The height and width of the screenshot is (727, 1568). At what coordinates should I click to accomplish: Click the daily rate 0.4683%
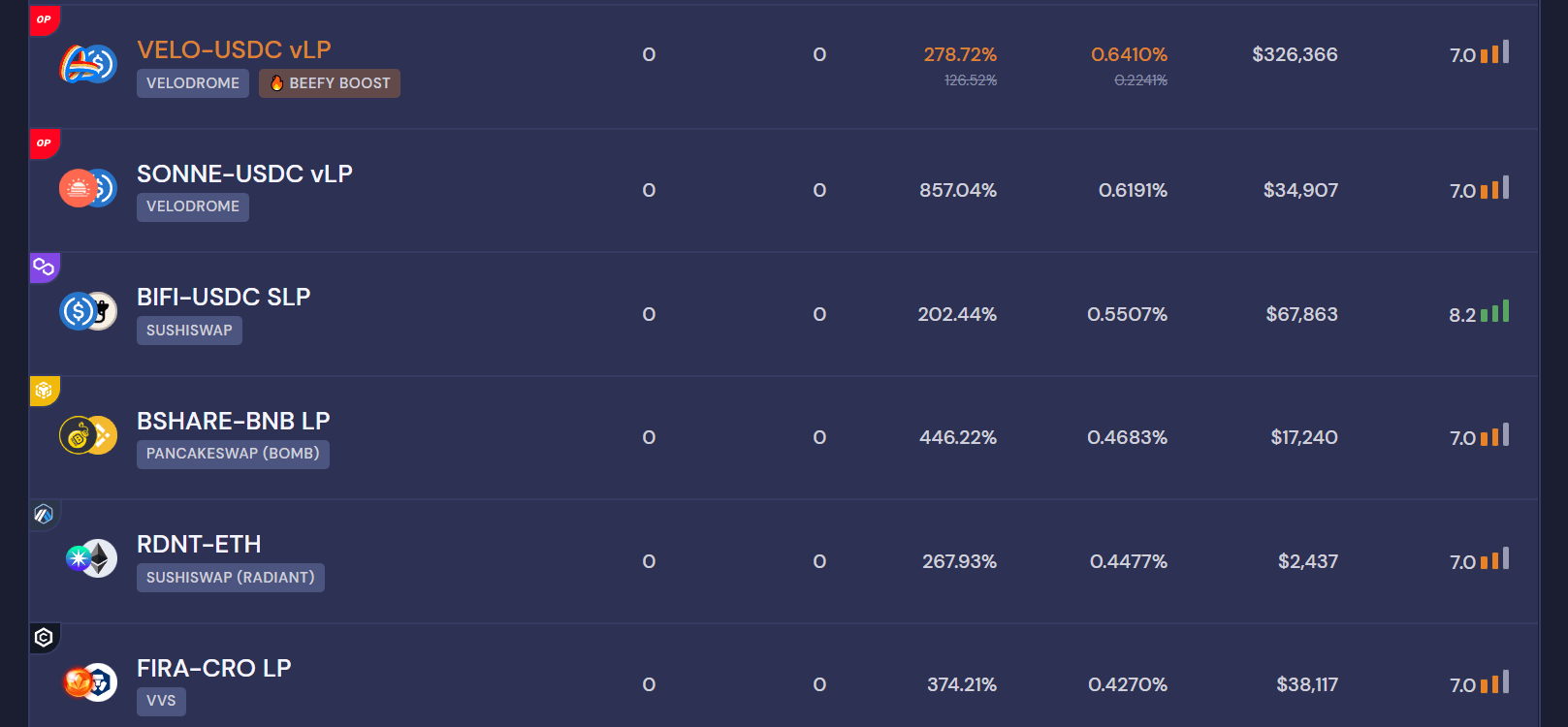(1127, 437)
